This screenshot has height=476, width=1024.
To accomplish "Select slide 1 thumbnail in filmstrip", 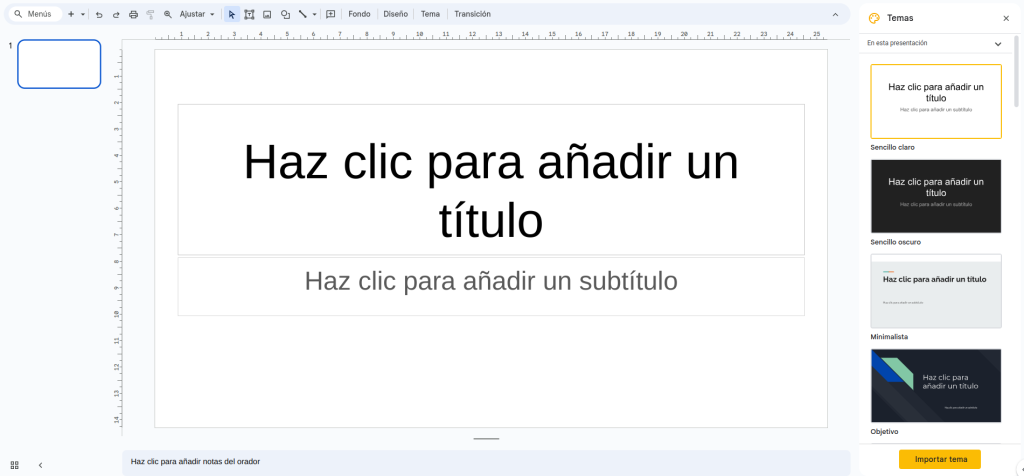I will pos(59,64).
